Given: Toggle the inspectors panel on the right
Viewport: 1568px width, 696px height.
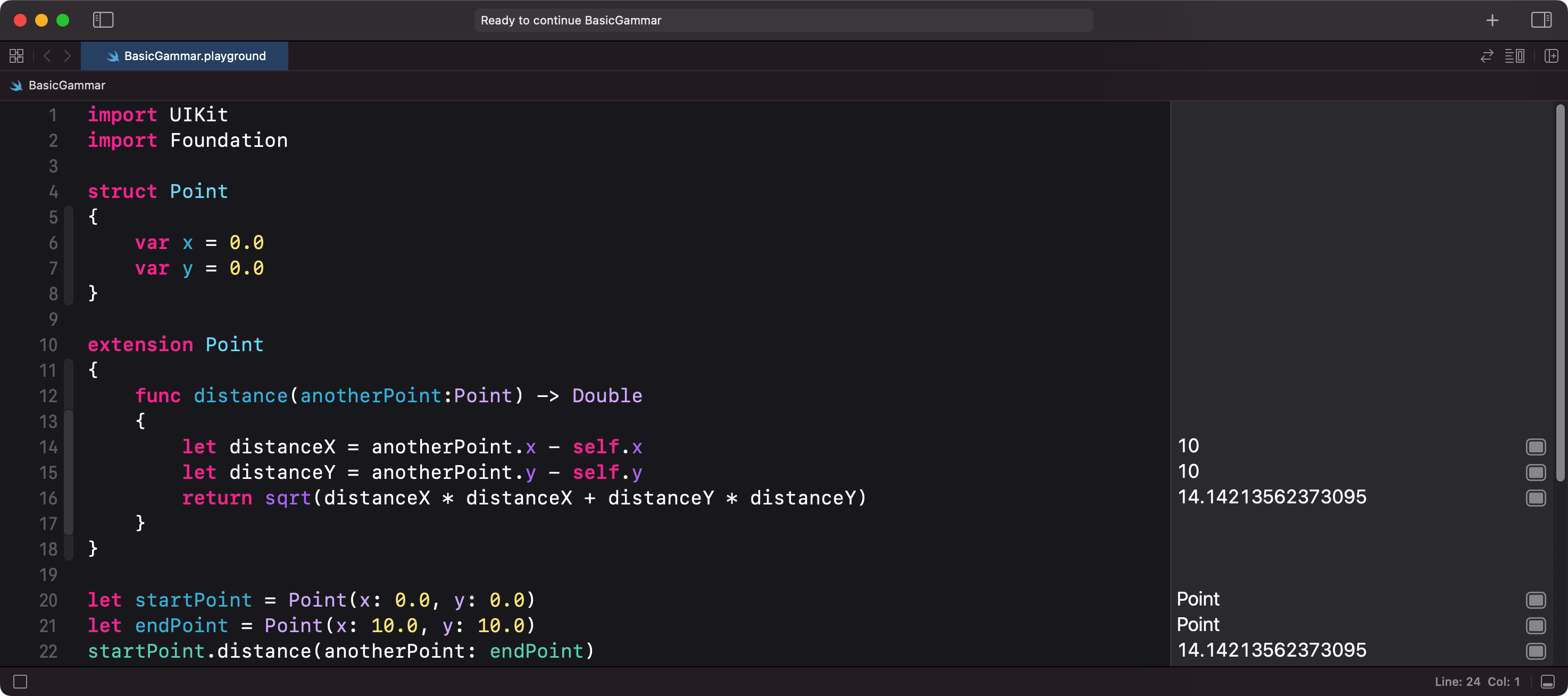Looking at the screenshot, I should (1541, 20).
